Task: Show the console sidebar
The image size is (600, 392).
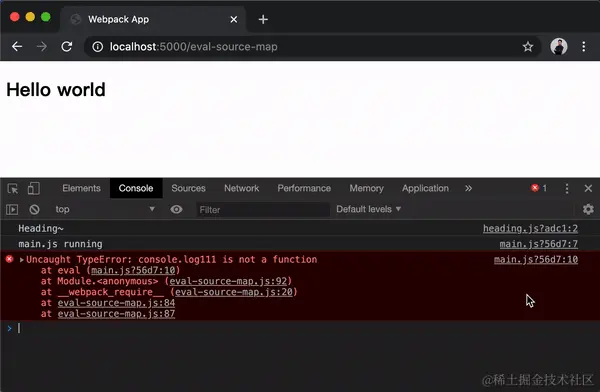Action: pyautogui.click(x=12, y=209)
